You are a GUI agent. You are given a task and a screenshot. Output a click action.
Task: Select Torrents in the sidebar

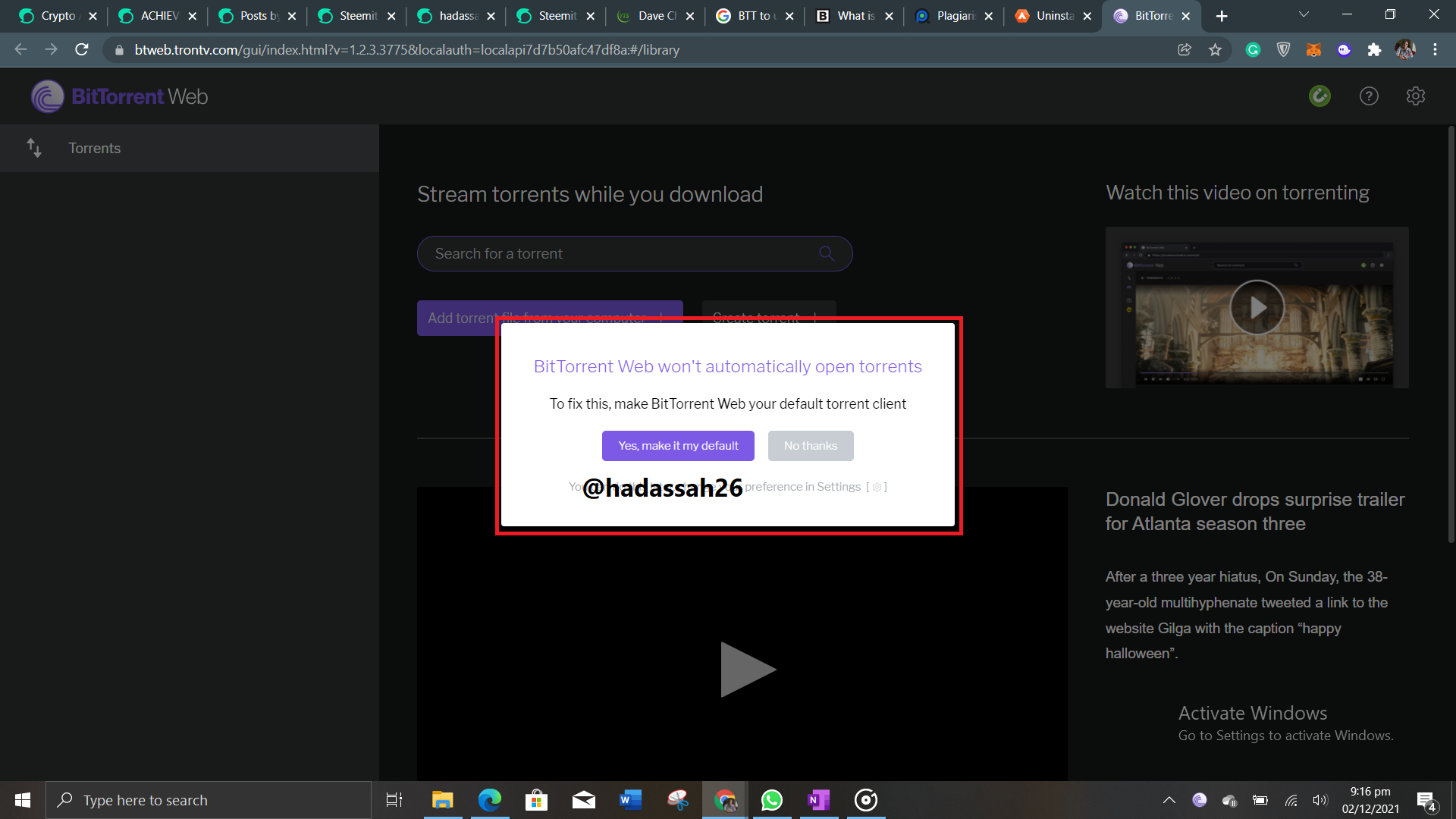click(190, 148)
